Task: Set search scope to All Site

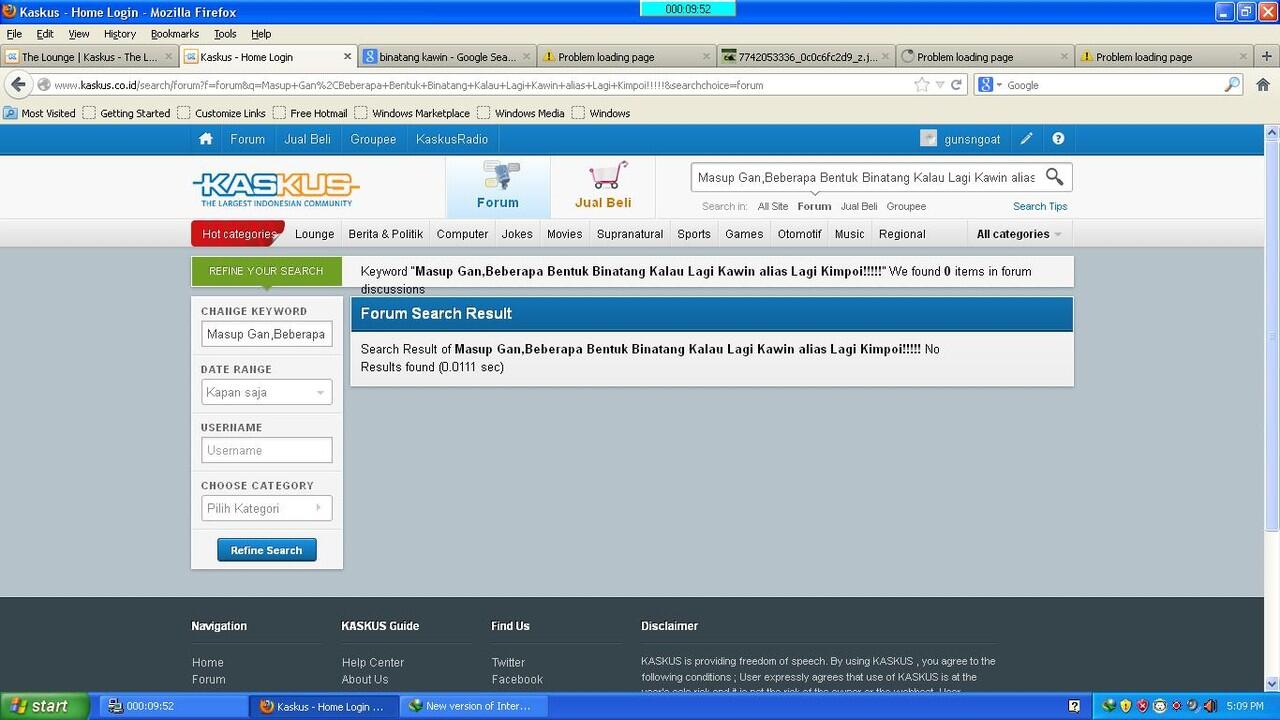Action: click(773, 206)
